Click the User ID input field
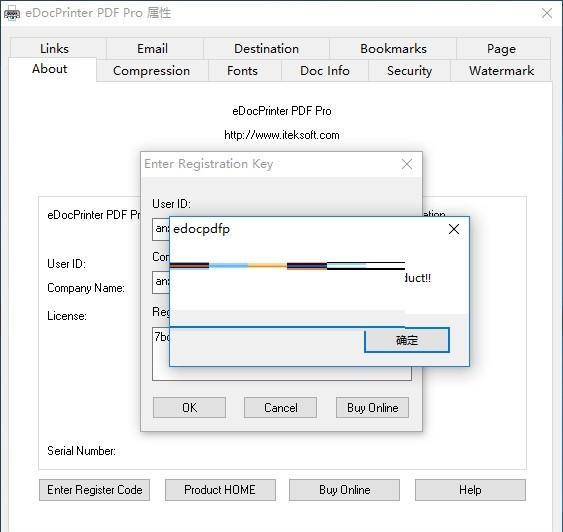The height and width of the screenshot is (532, 563). pyautogui.click(x=161, y=229)
